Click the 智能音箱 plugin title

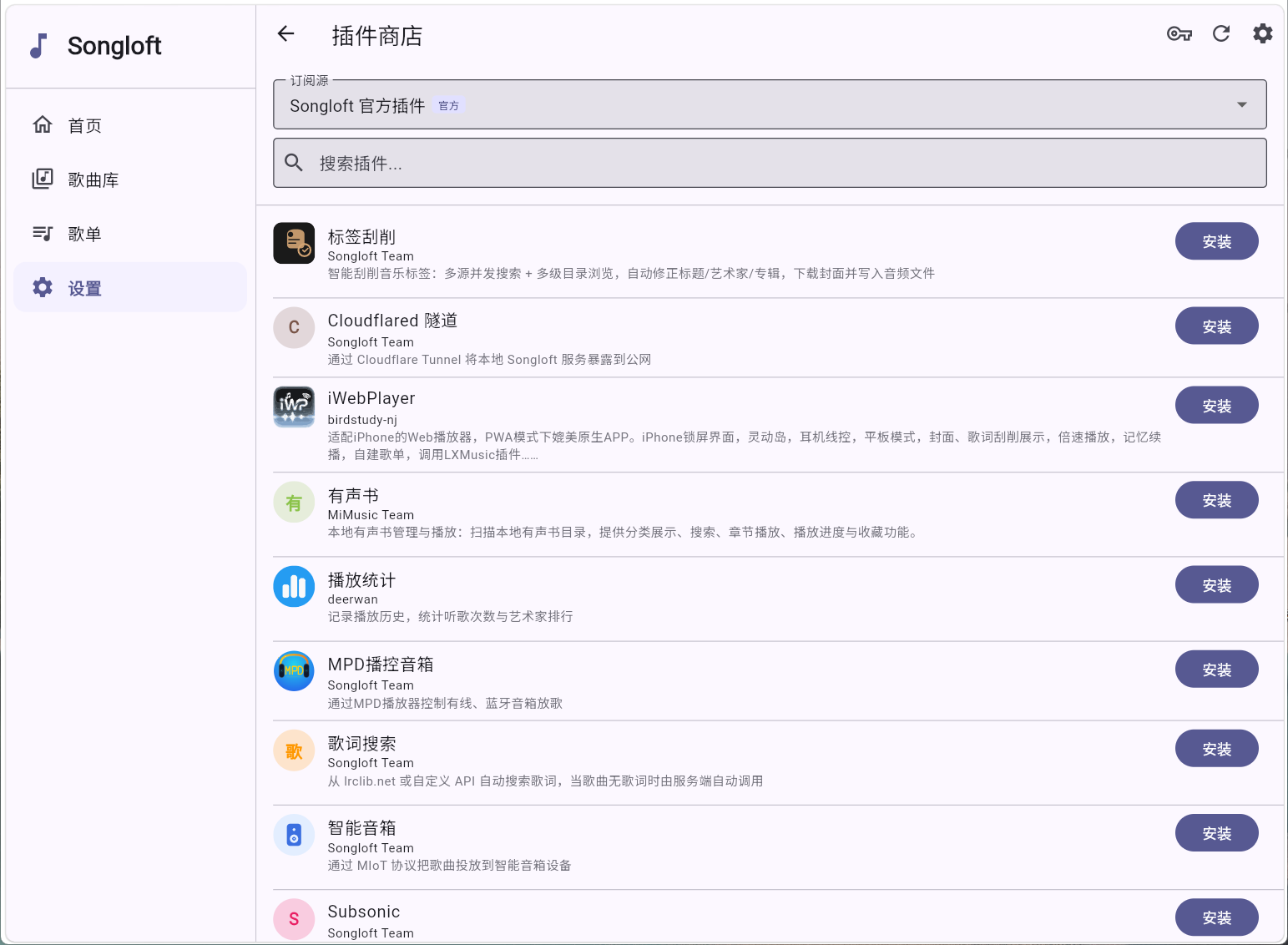point(361,828)
